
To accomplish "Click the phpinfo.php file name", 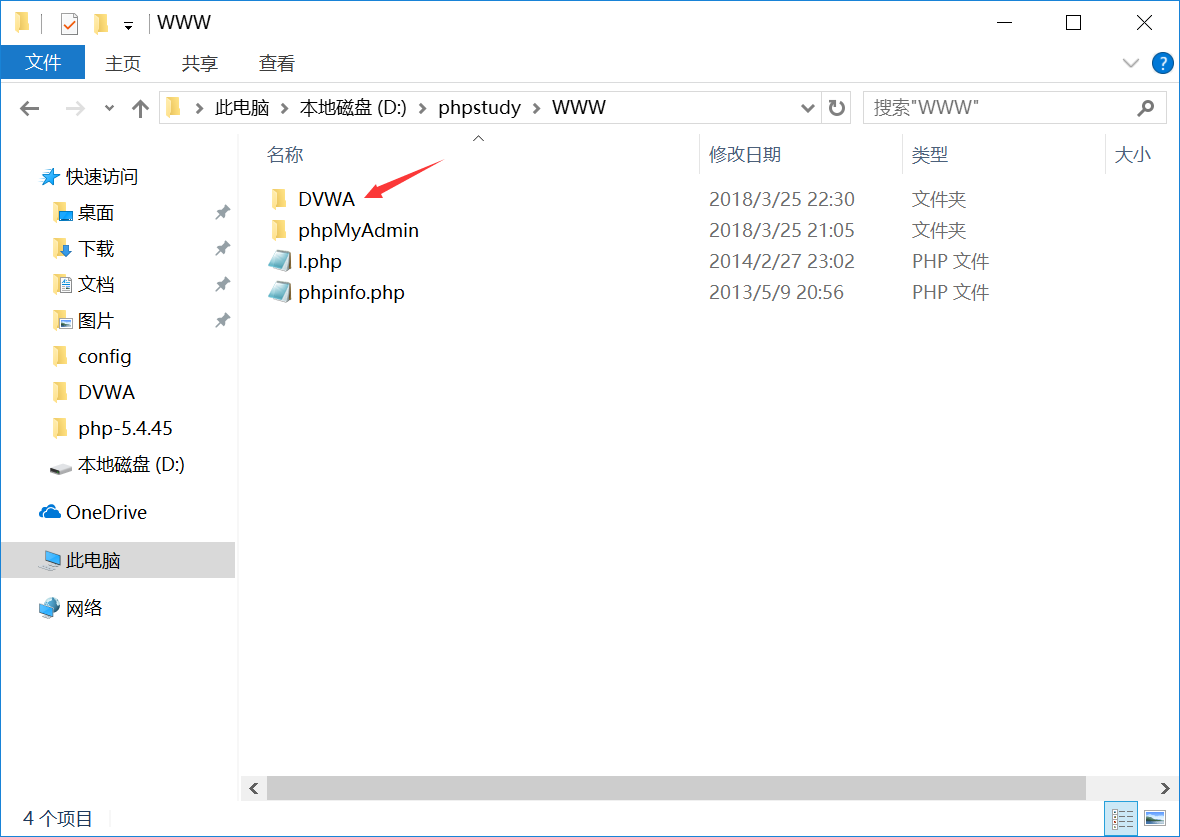I will click(x=351, y=292).
